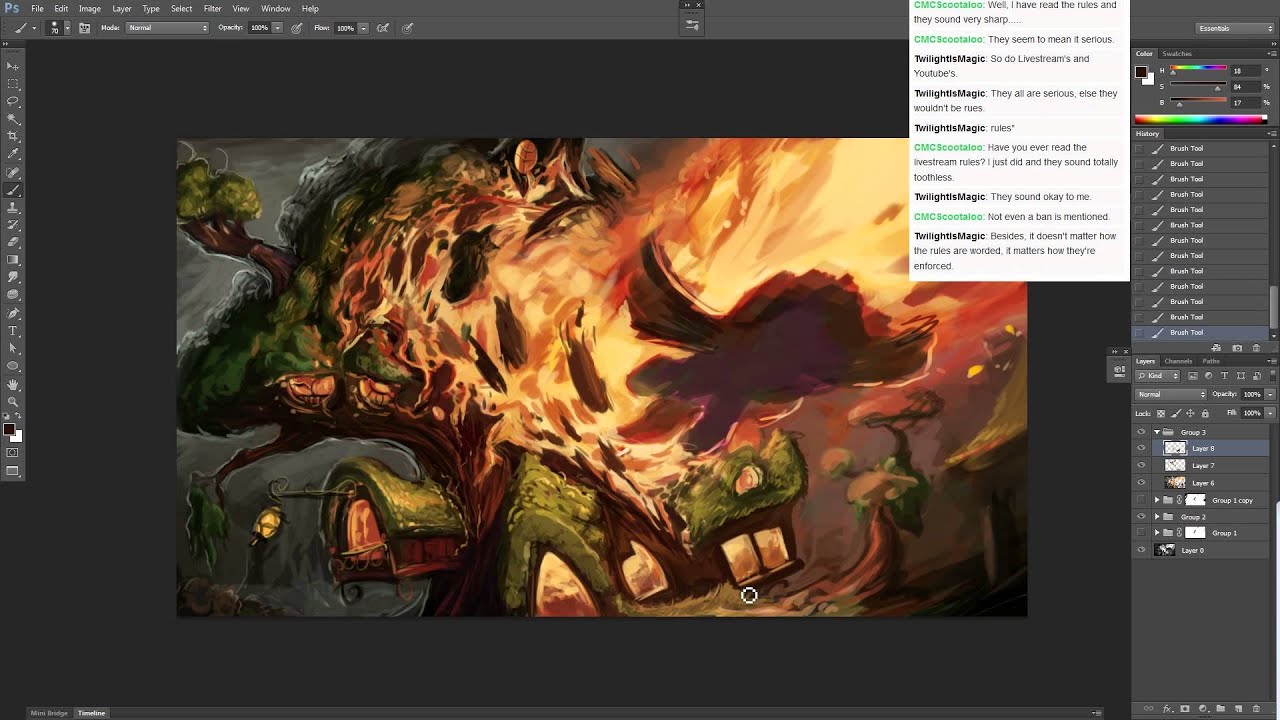Image resolution: width=1280 pixels, height=720 pixels.
Task: Toggle visibility of Layer 6
Action: [1141, 483]
